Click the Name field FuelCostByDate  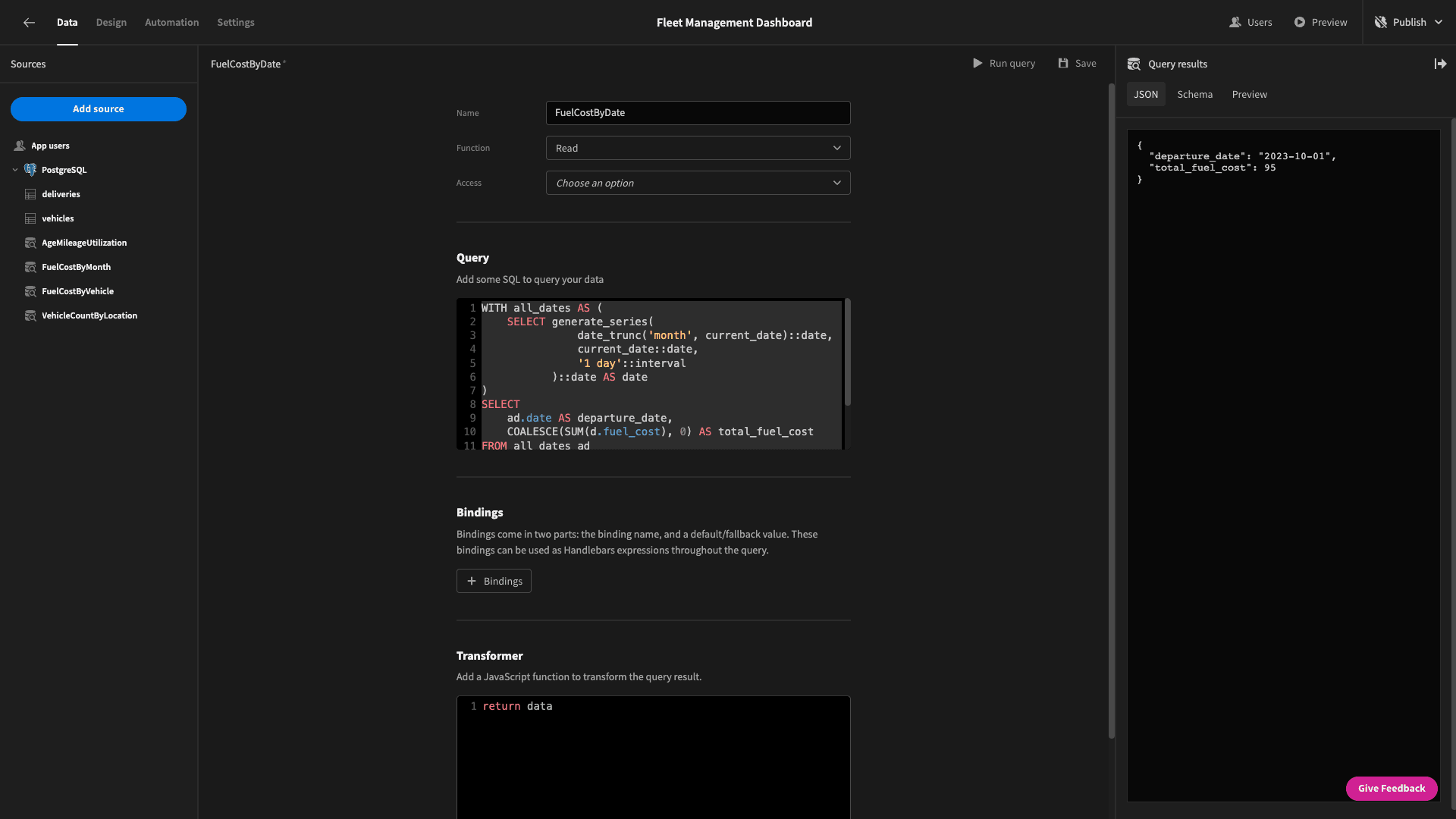pyautogui.click(x=698, y=113)
